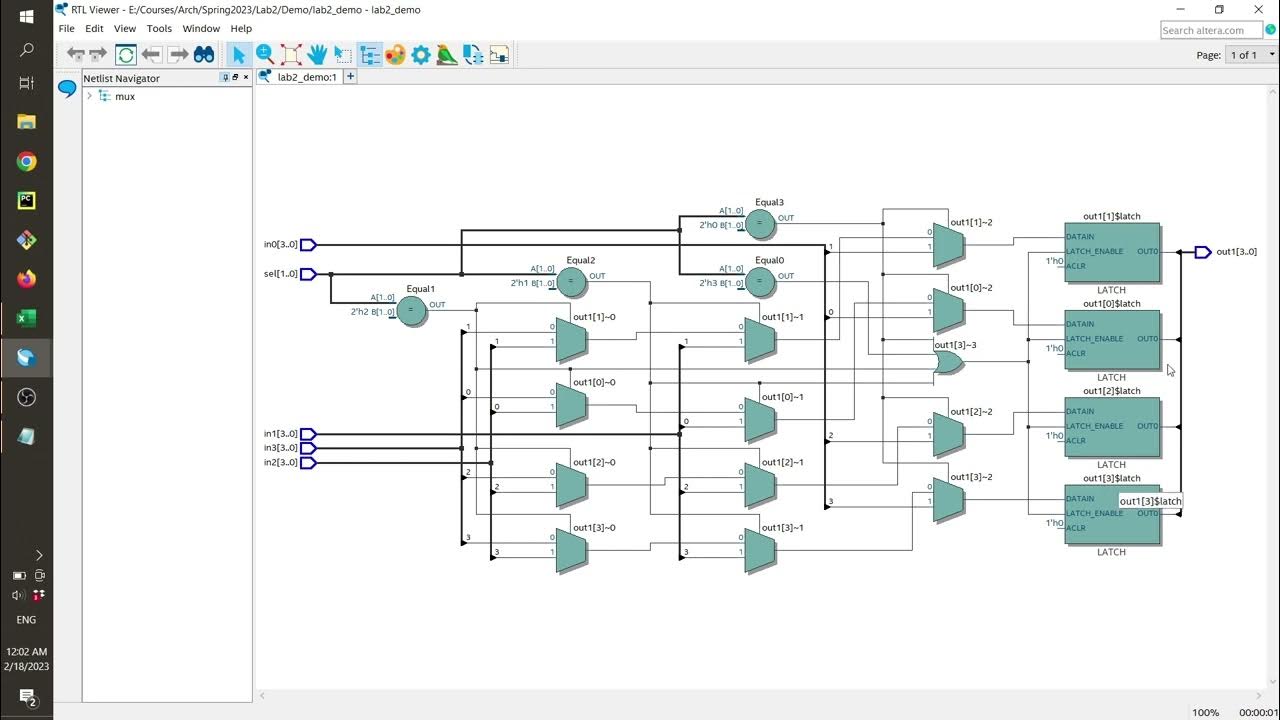This screenshot has width=1280, height=720.
Task: Open the Page 1 of 1 dropdown
Action: [x=1251, y=55]
